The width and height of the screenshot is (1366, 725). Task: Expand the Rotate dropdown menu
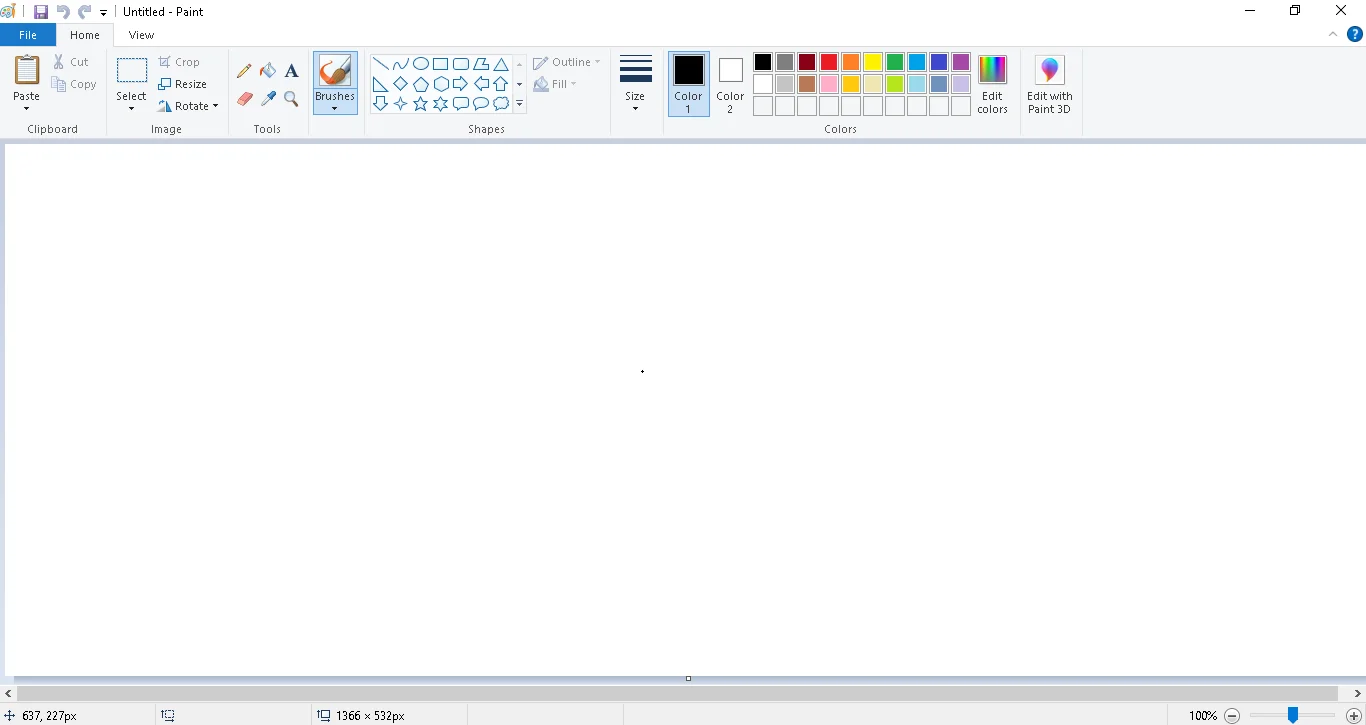point(215,106)
